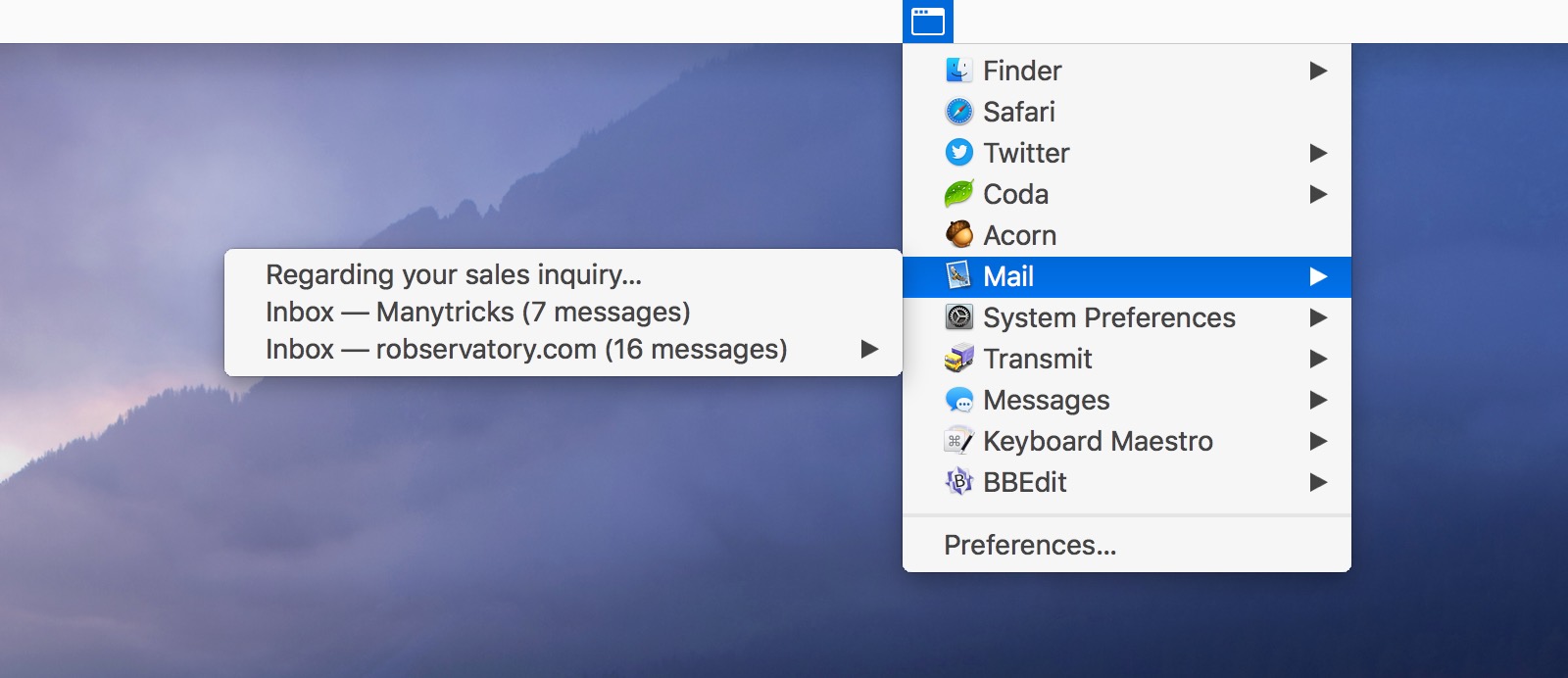Click the Finder app icon

[x=958, y=71]
